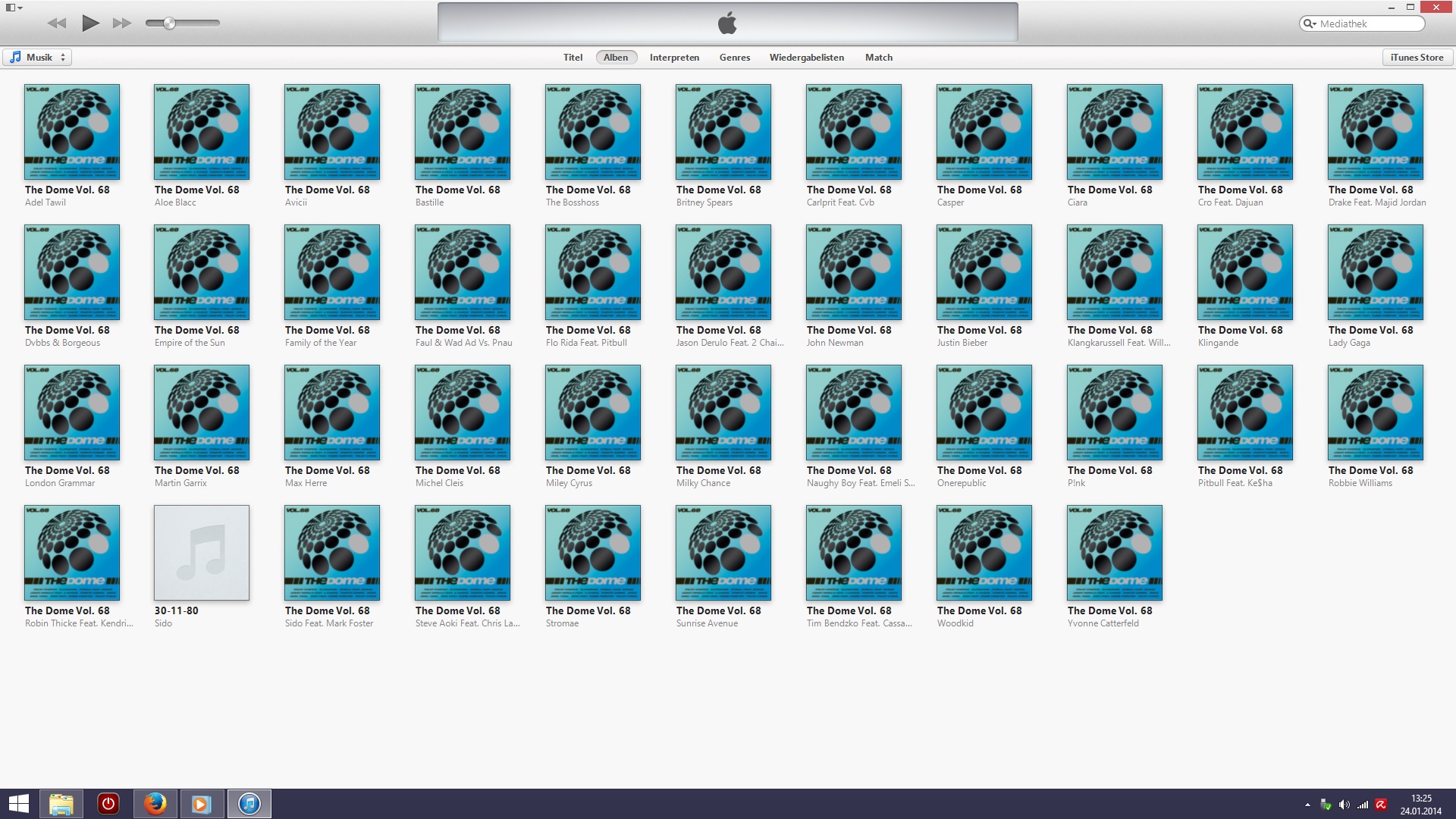The height and width of the screenshot is (819, 1456).
Task: Switch to the Interpreten tab
Action: coord(674,57)
